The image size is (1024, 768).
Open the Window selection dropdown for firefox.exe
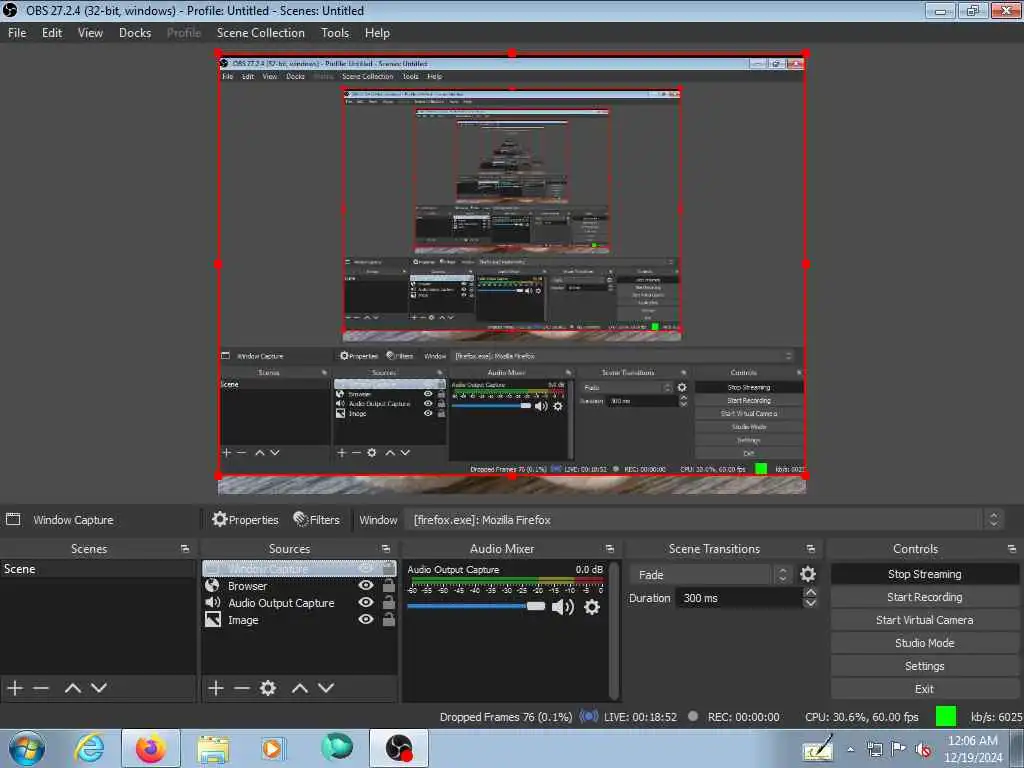704,520
